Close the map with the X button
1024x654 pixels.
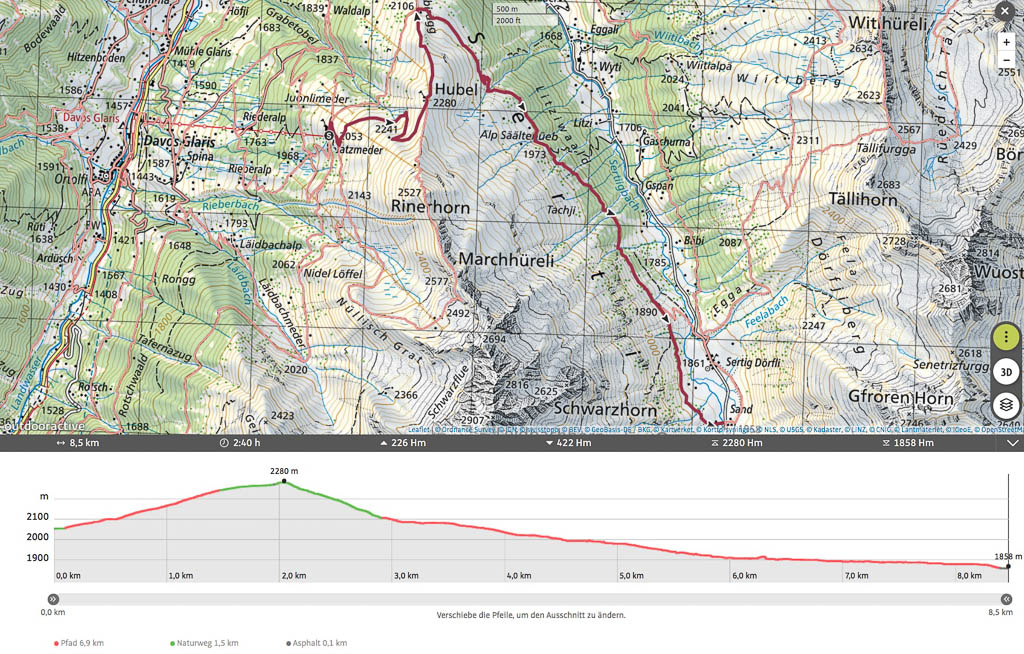pyautogui.click(x=1004, y=11)
